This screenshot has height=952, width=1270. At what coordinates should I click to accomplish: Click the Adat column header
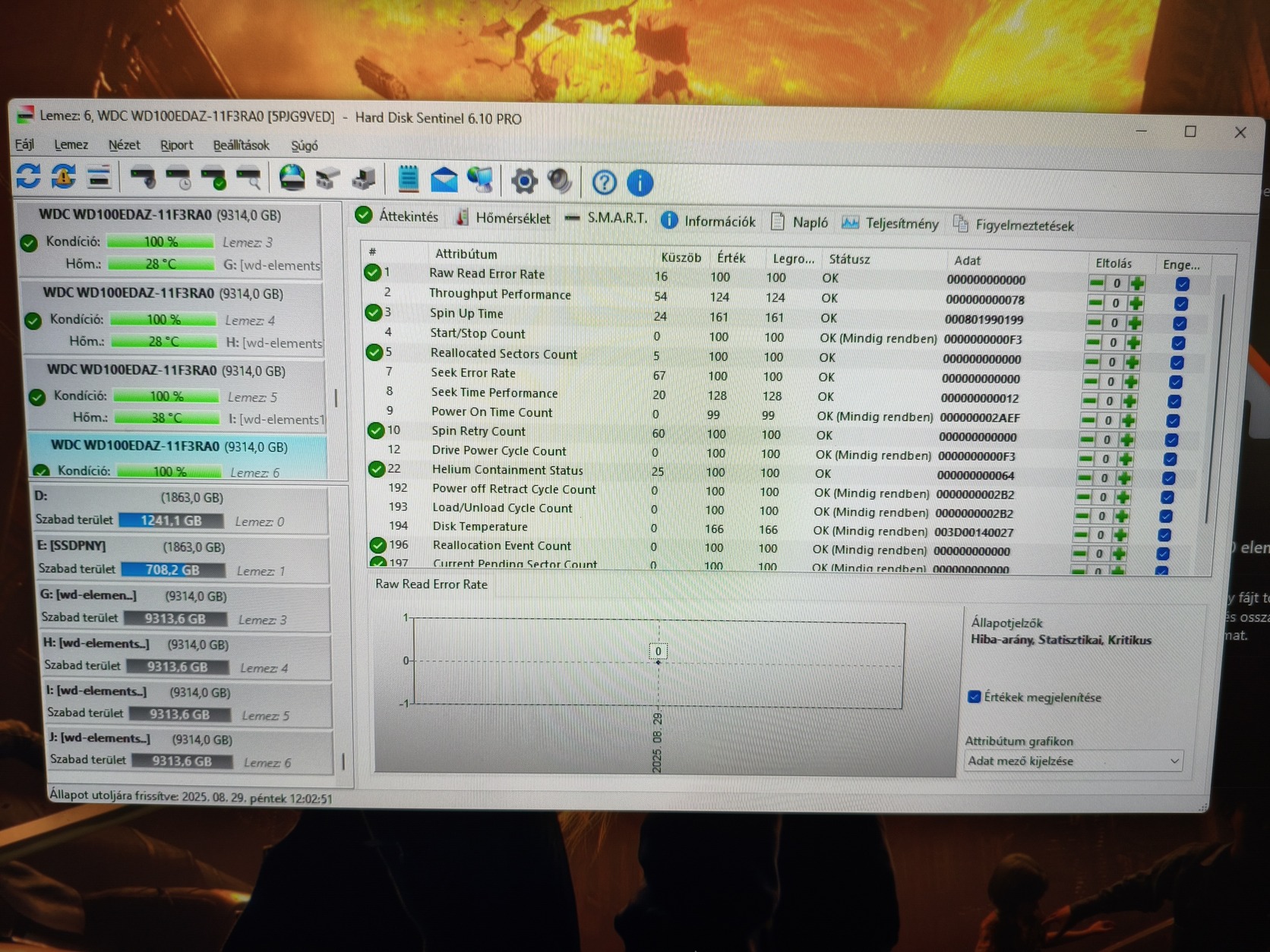click(967, 260)
